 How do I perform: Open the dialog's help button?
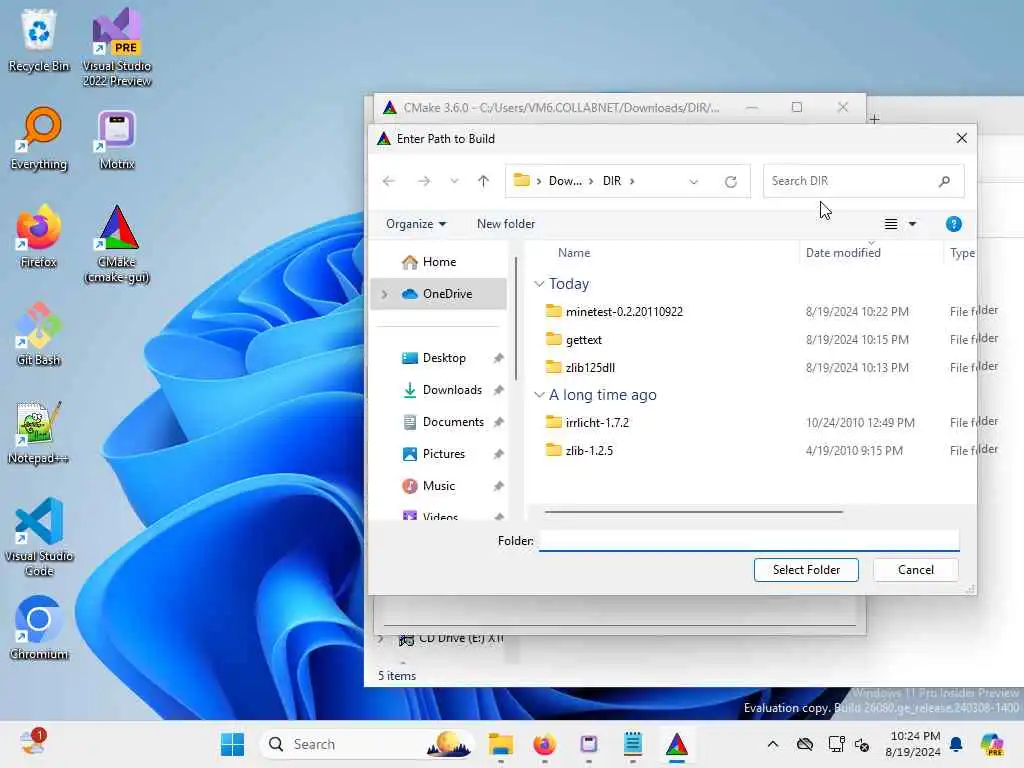pyautogui.click(x=953, y=224)
